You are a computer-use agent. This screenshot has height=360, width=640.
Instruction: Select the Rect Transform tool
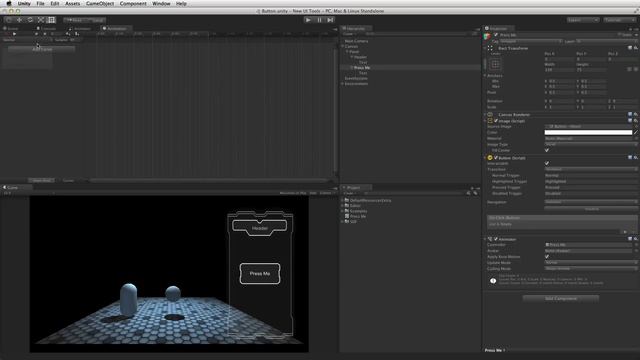(51, 20)
